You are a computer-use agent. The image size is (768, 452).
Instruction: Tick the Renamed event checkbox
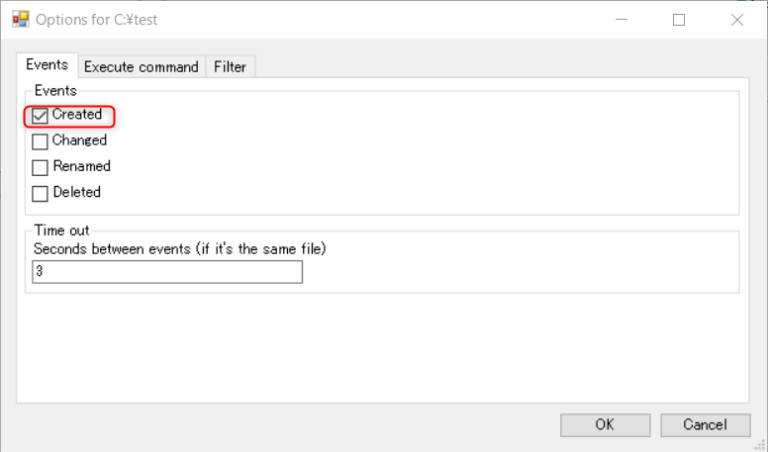click(x=40, y=167)
